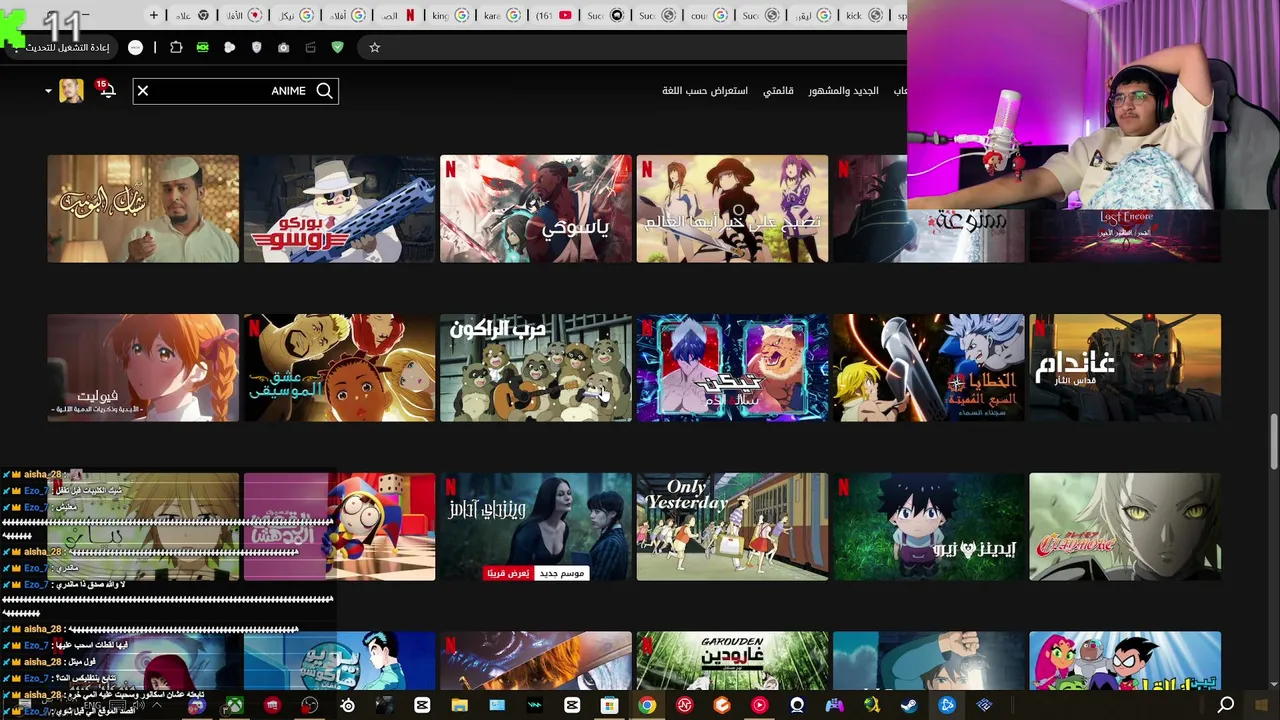Viewport: 1280px width, 720px height.
Task: Open the Claymore title thumbnail
Action: 1125,527
